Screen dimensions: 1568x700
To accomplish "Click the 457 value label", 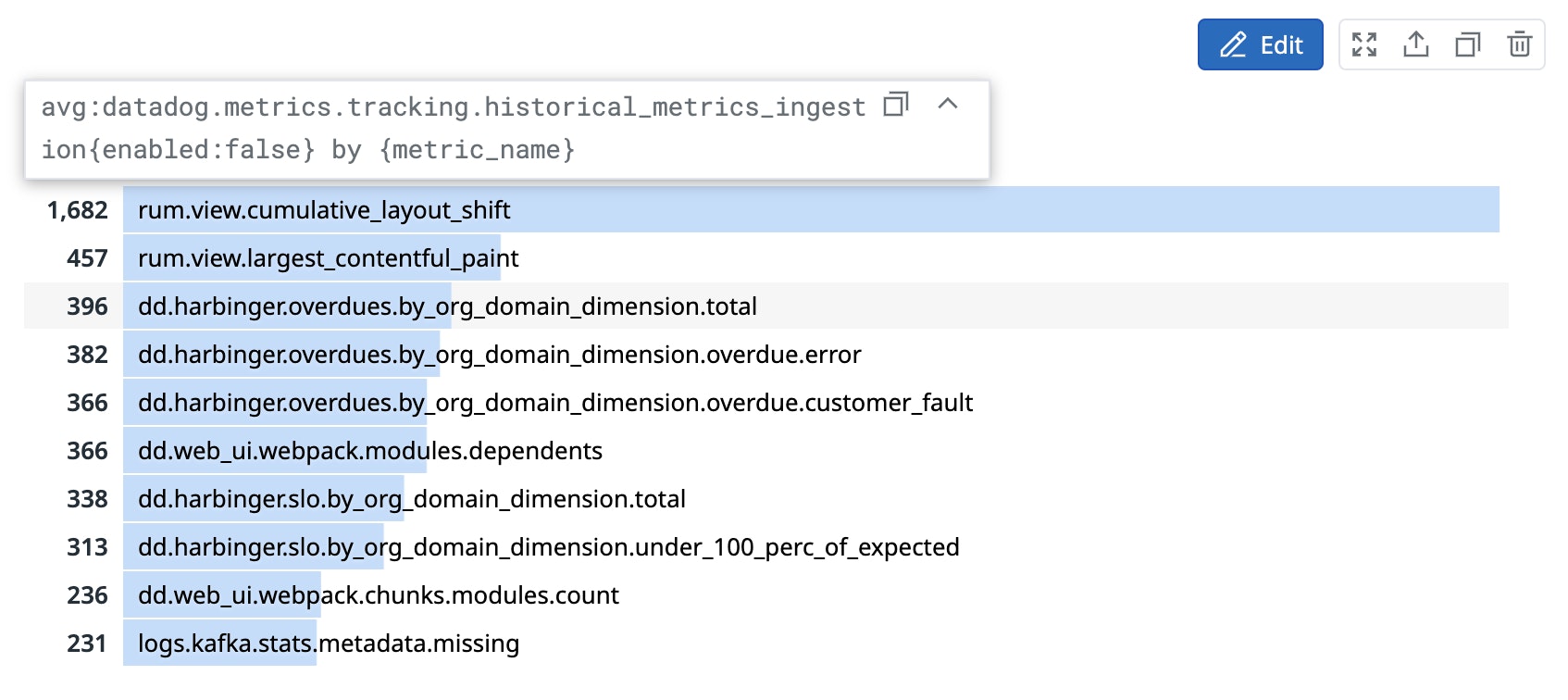I will click(87, 258).
